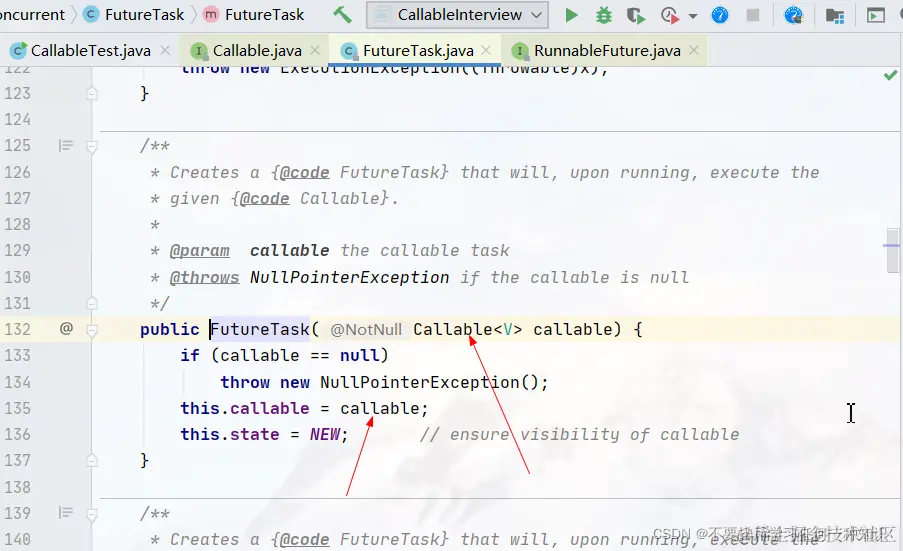
Task: Open the dropdown arrow beside the profiler icon
Action: coord(693,16)
